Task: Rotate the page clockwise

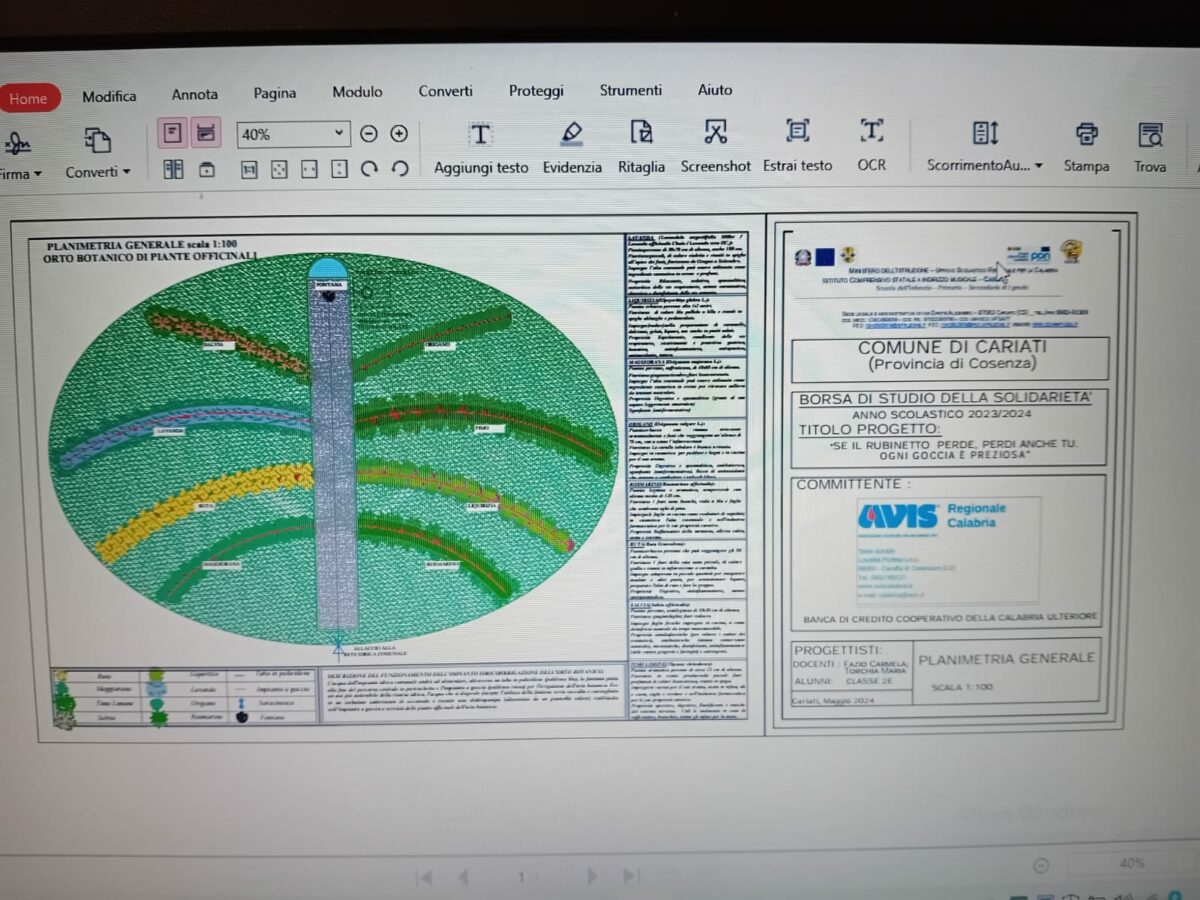Action: tap(369, 169)
